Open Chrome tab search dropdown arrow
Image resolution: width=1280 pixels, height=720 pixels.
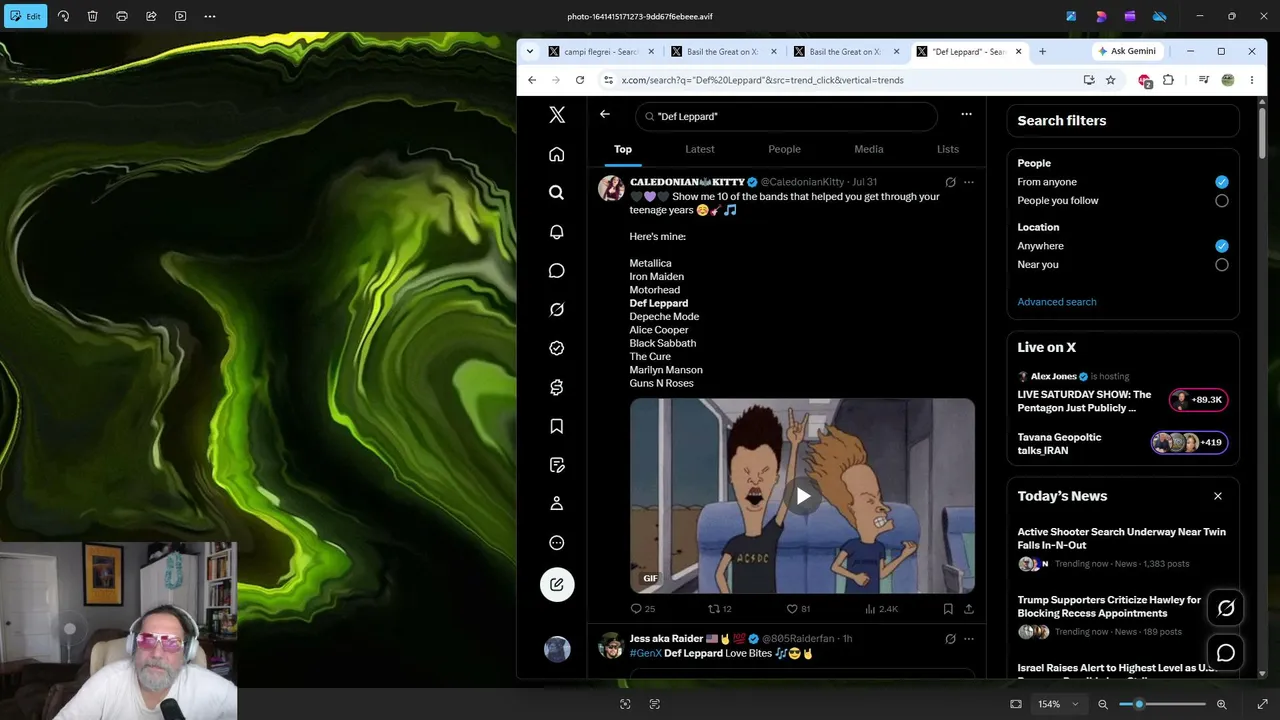click(531, 51)
